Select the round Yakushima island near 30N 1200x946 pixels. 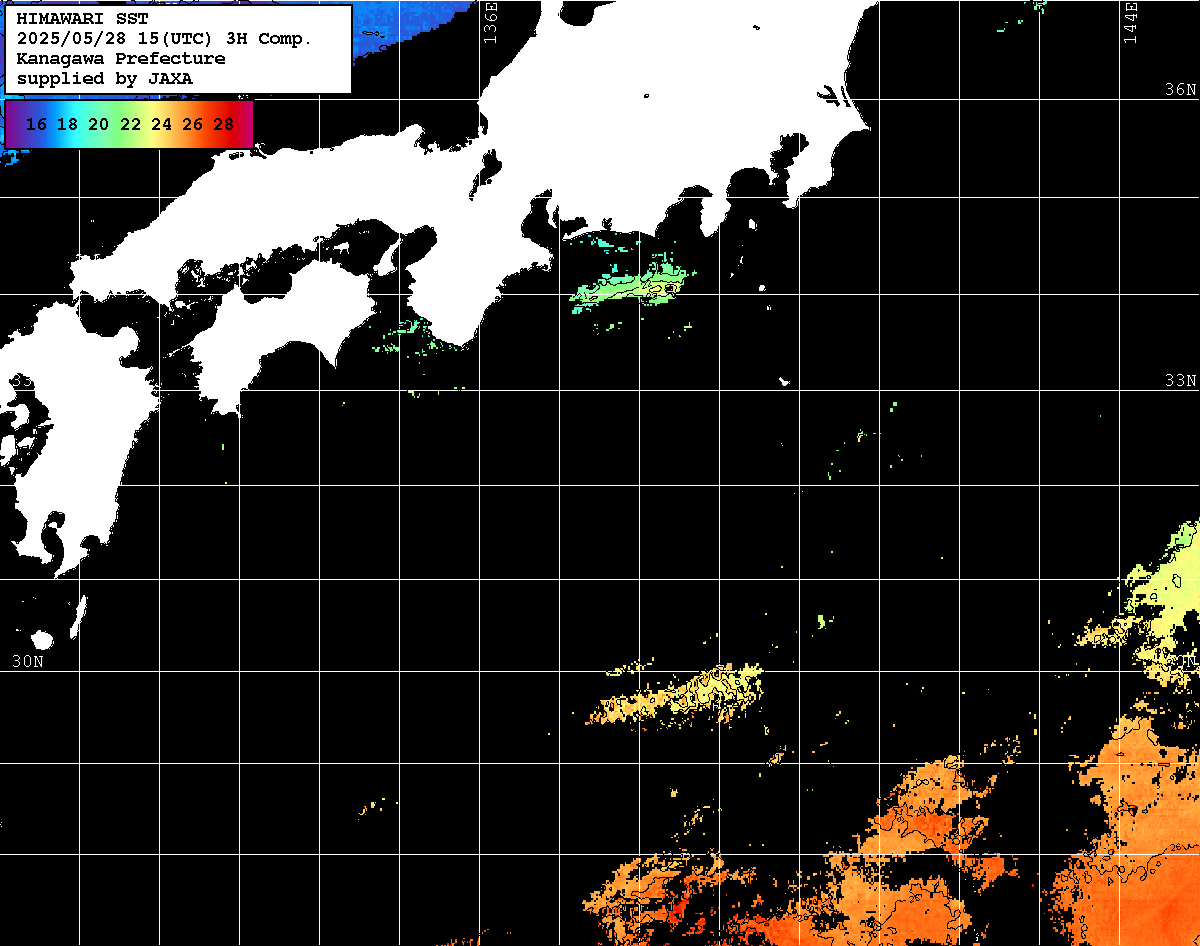(42, 639)
